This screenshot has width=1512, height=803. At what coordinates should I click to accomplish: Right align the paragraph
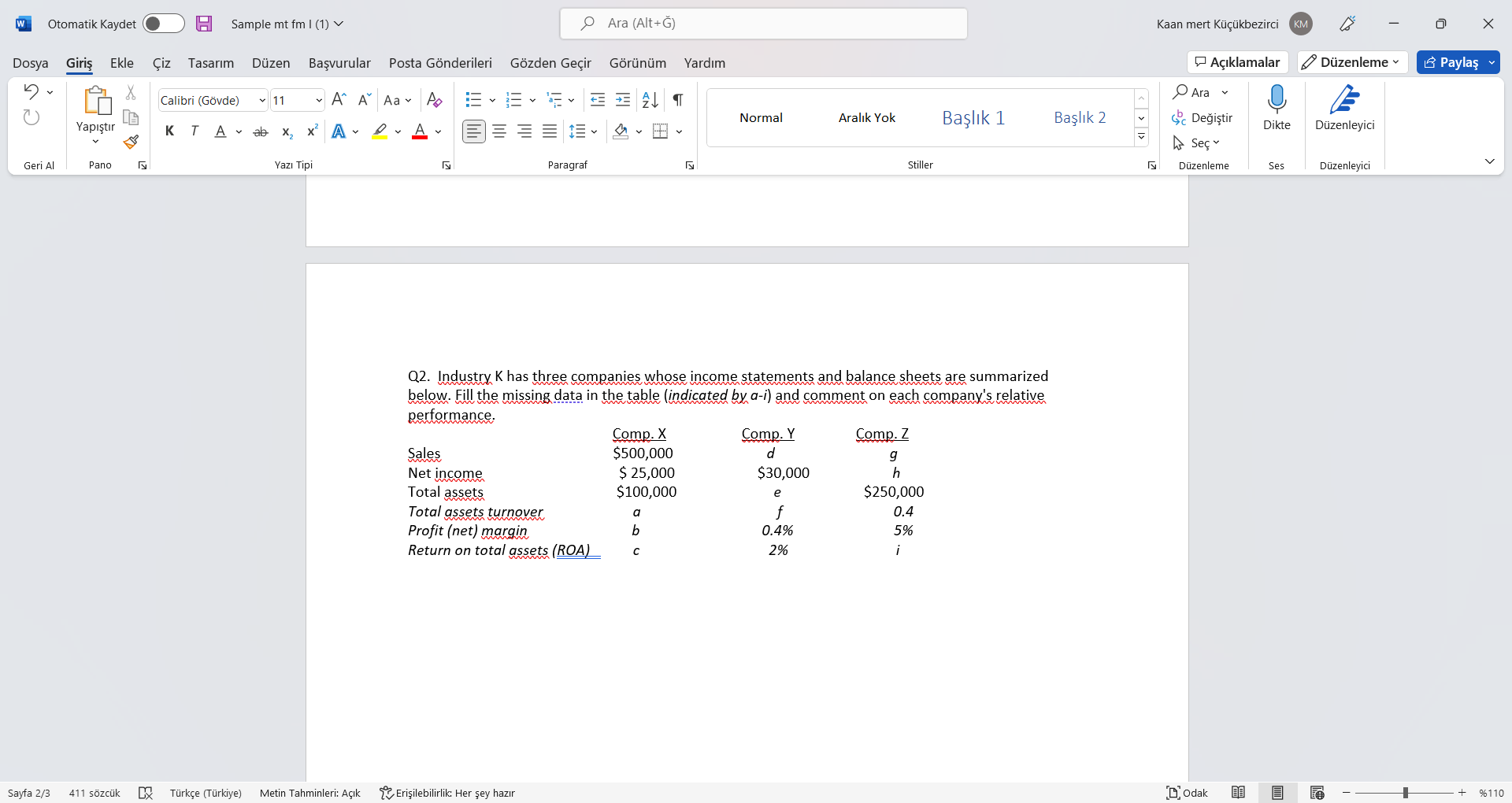pos(524,131)
